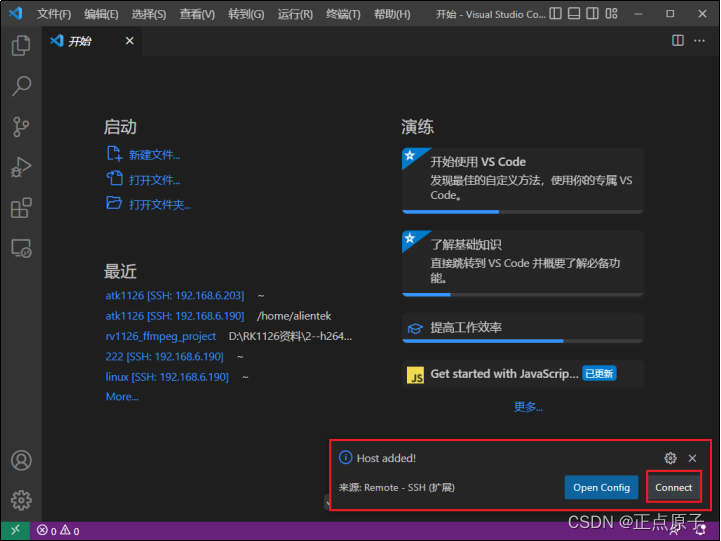Click the 已更新 badge on JavaScript card

(599, 373)
